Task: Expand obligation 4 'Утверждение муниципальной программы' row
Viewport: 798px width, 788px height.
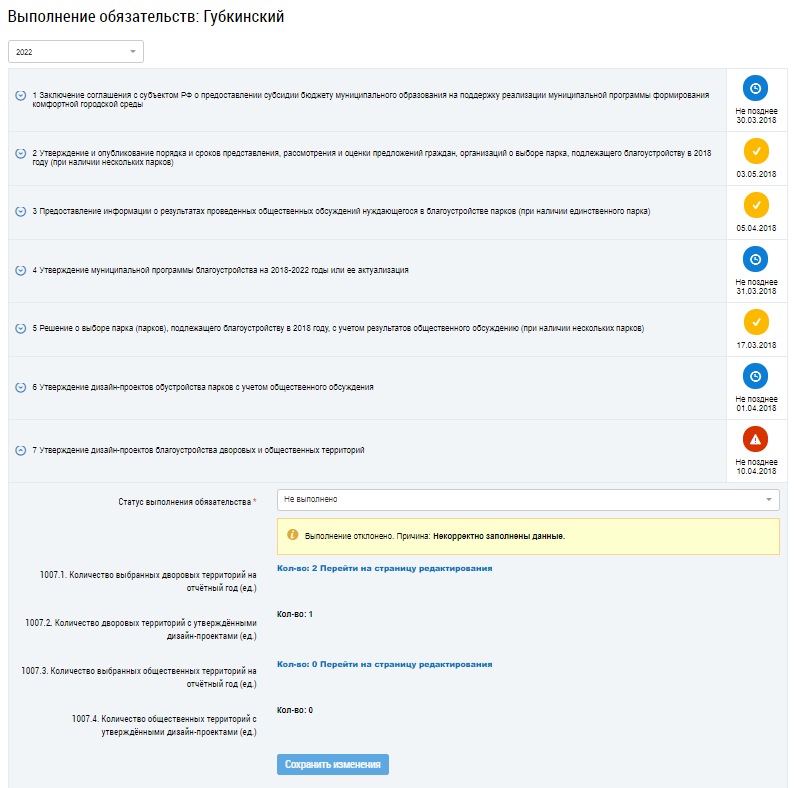Action: pyautogui.click(x=20, y=270)
